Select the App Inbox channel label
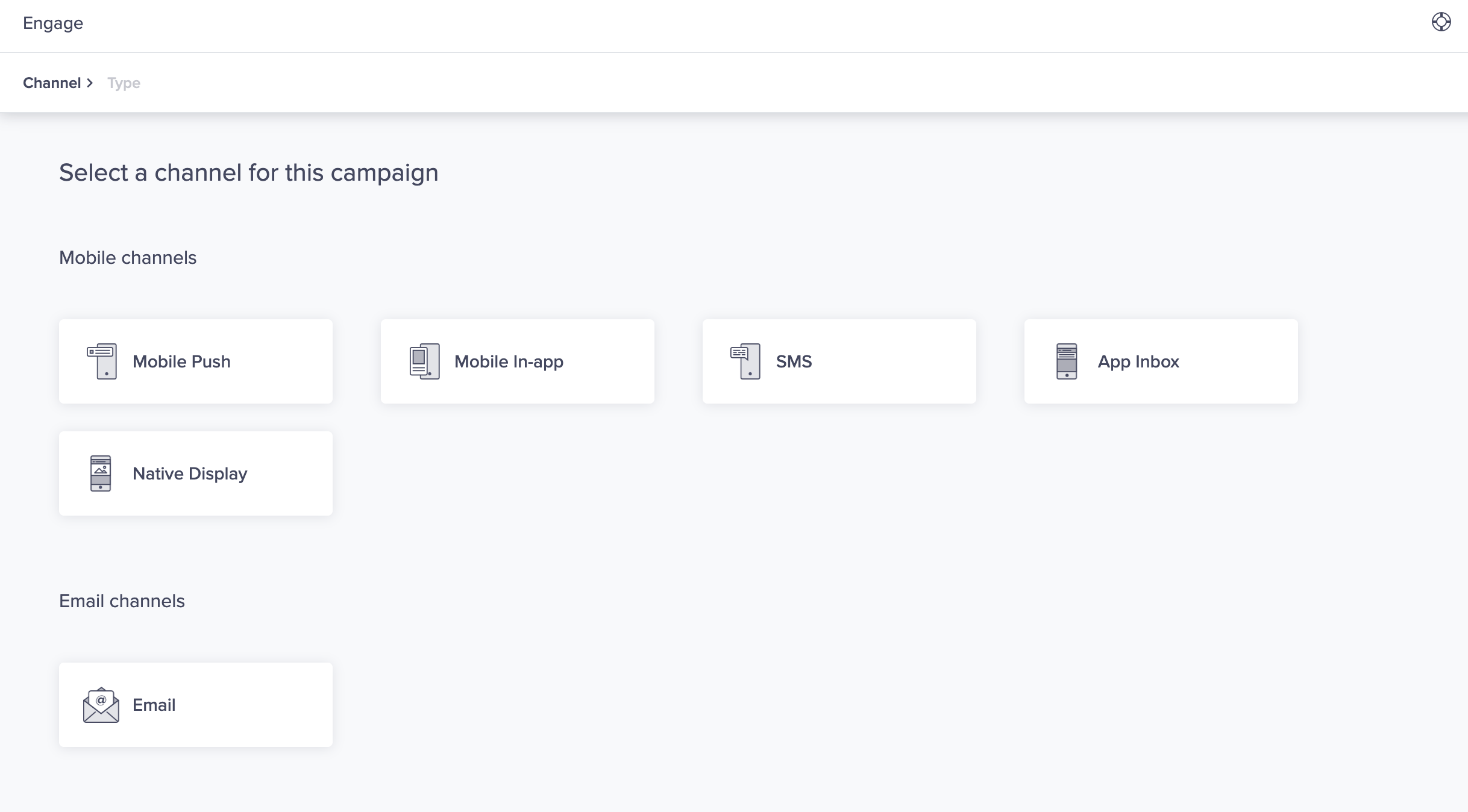The height and width of the screenshot is (812, 1468). (1138, 361)
